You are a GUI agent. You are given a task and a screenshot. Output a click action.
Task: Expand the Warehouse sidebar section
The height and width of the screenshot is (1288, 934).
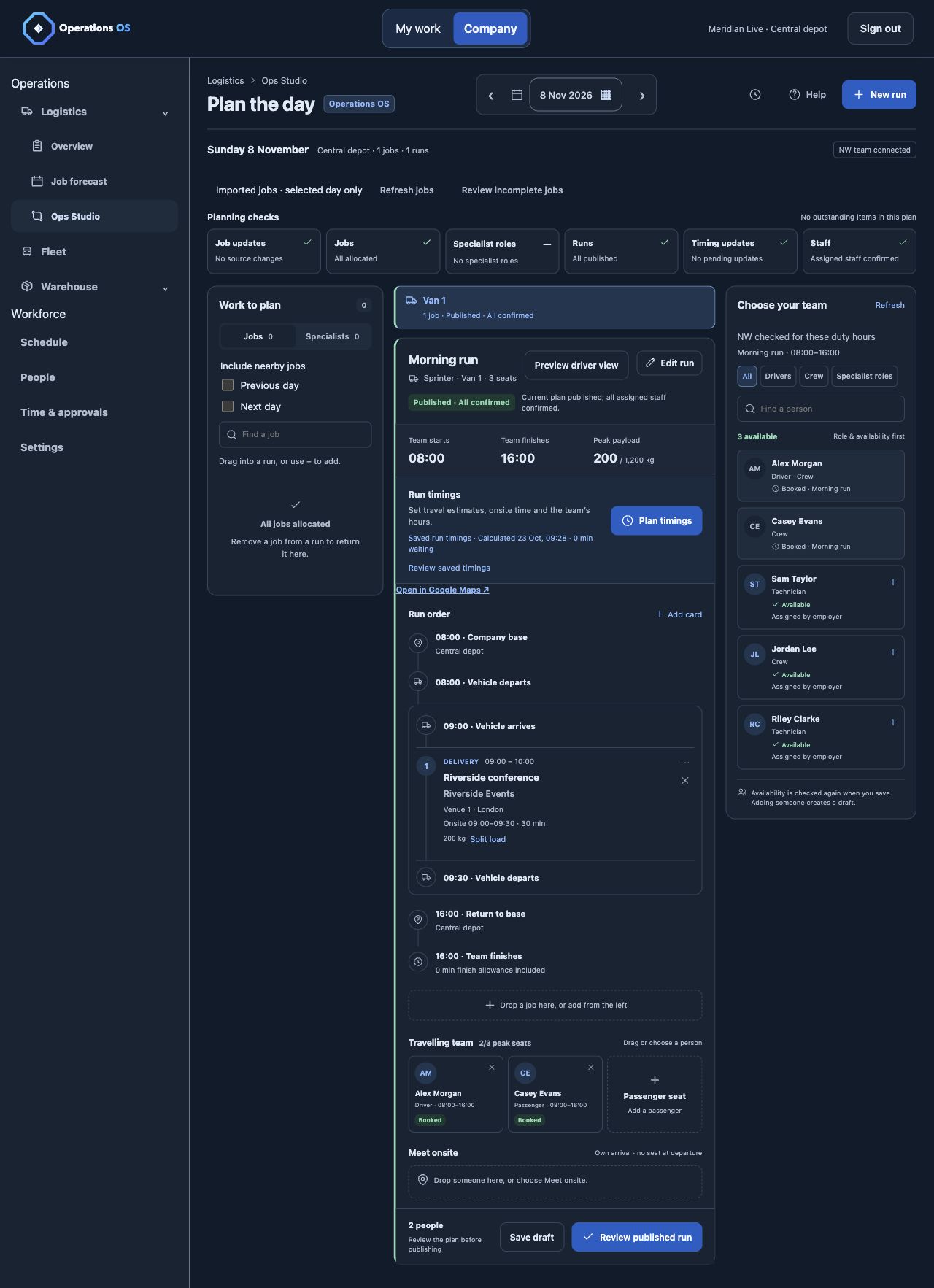[x=166, y=288]
